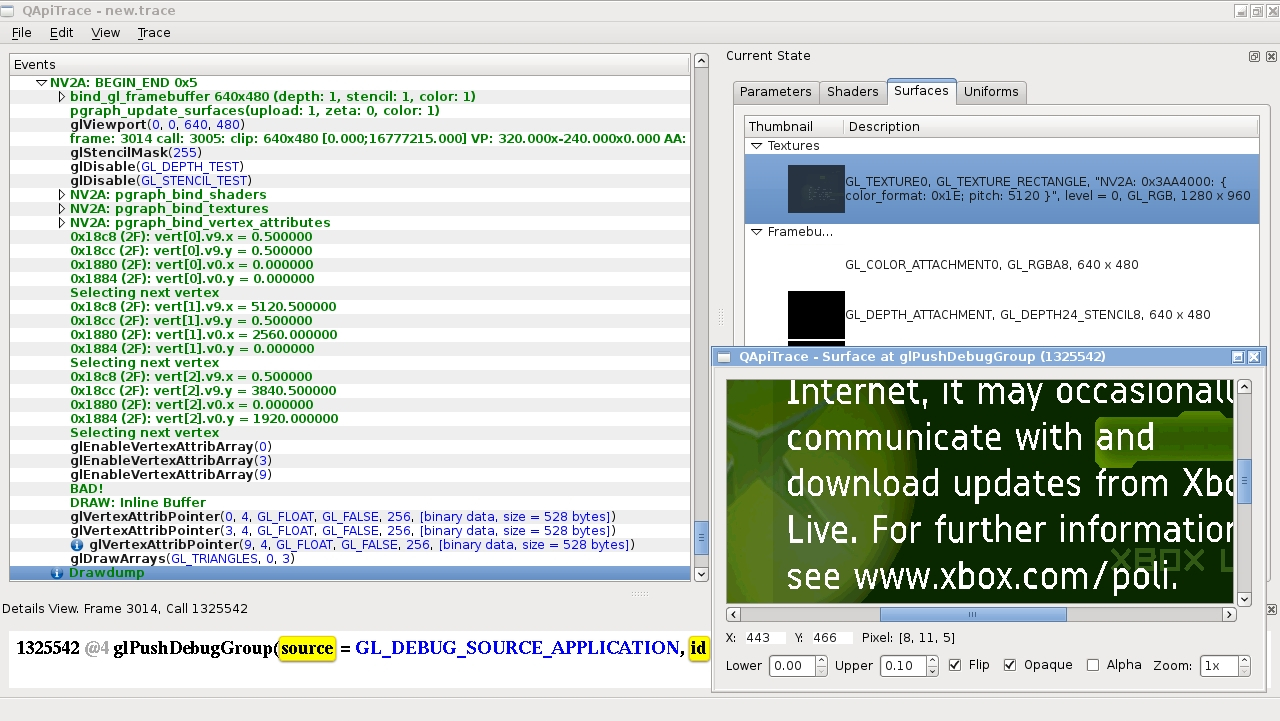This screenshot has width=1280, height=721.
Task: Decrease the Upper value with down arrow
Action: point(932,671)
